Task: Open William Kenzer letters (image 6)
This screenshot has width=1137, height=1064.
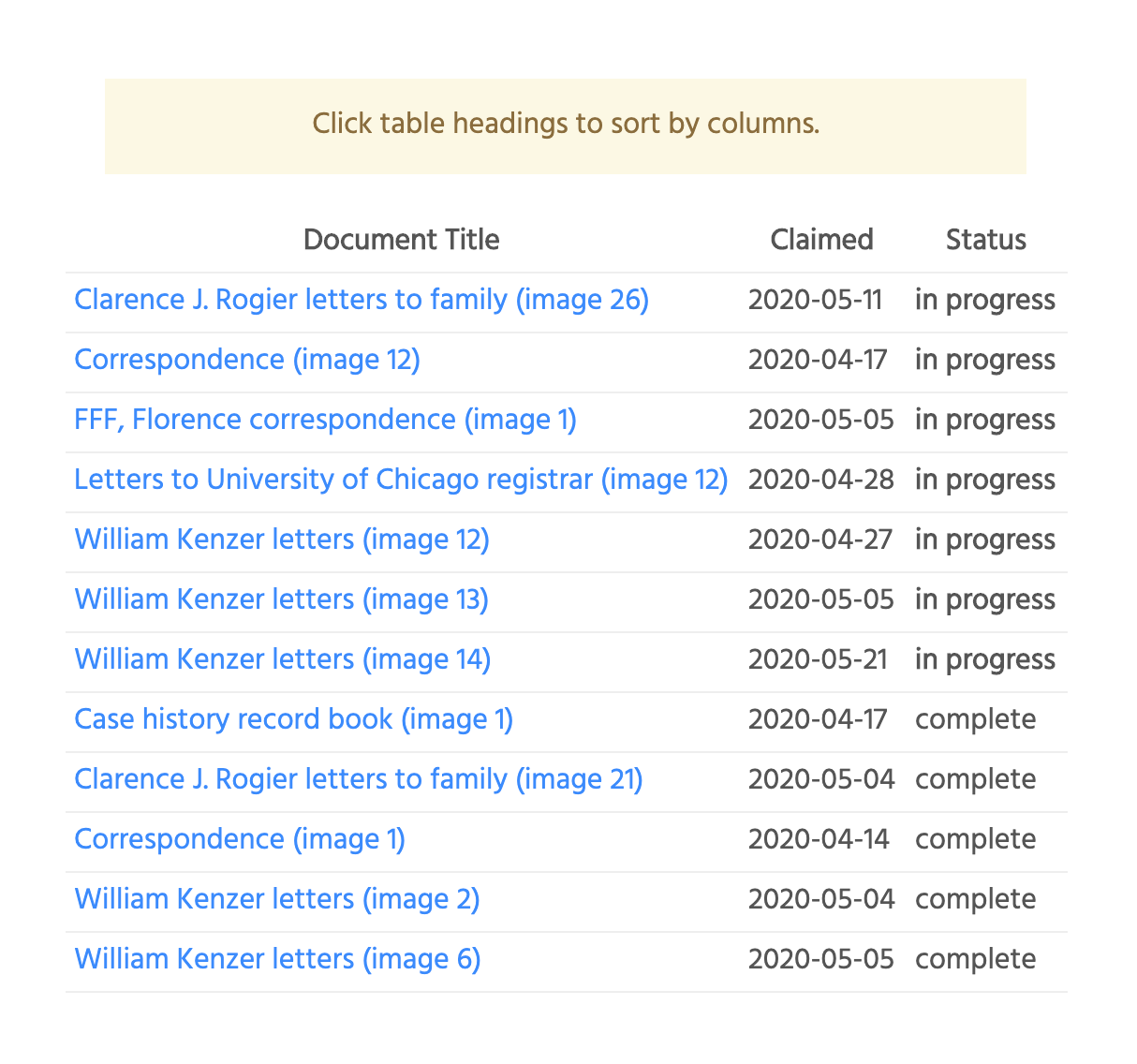Action: [x=277, y=959]
